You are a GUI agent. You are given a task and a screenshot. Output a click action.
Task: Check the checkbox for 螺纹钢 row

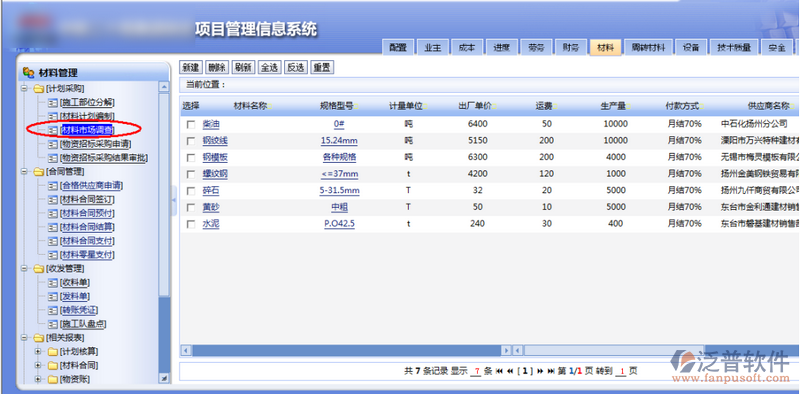[191, 174]
